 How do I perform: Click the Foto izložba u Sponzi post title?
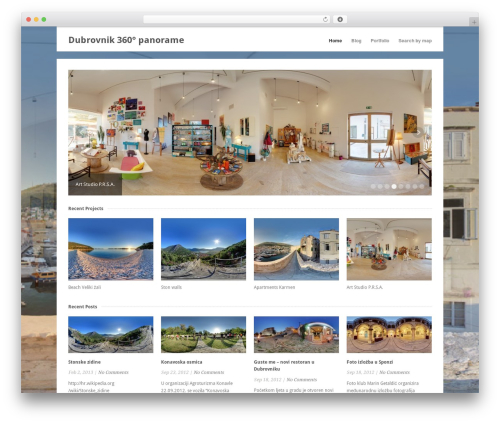(370, 362)
